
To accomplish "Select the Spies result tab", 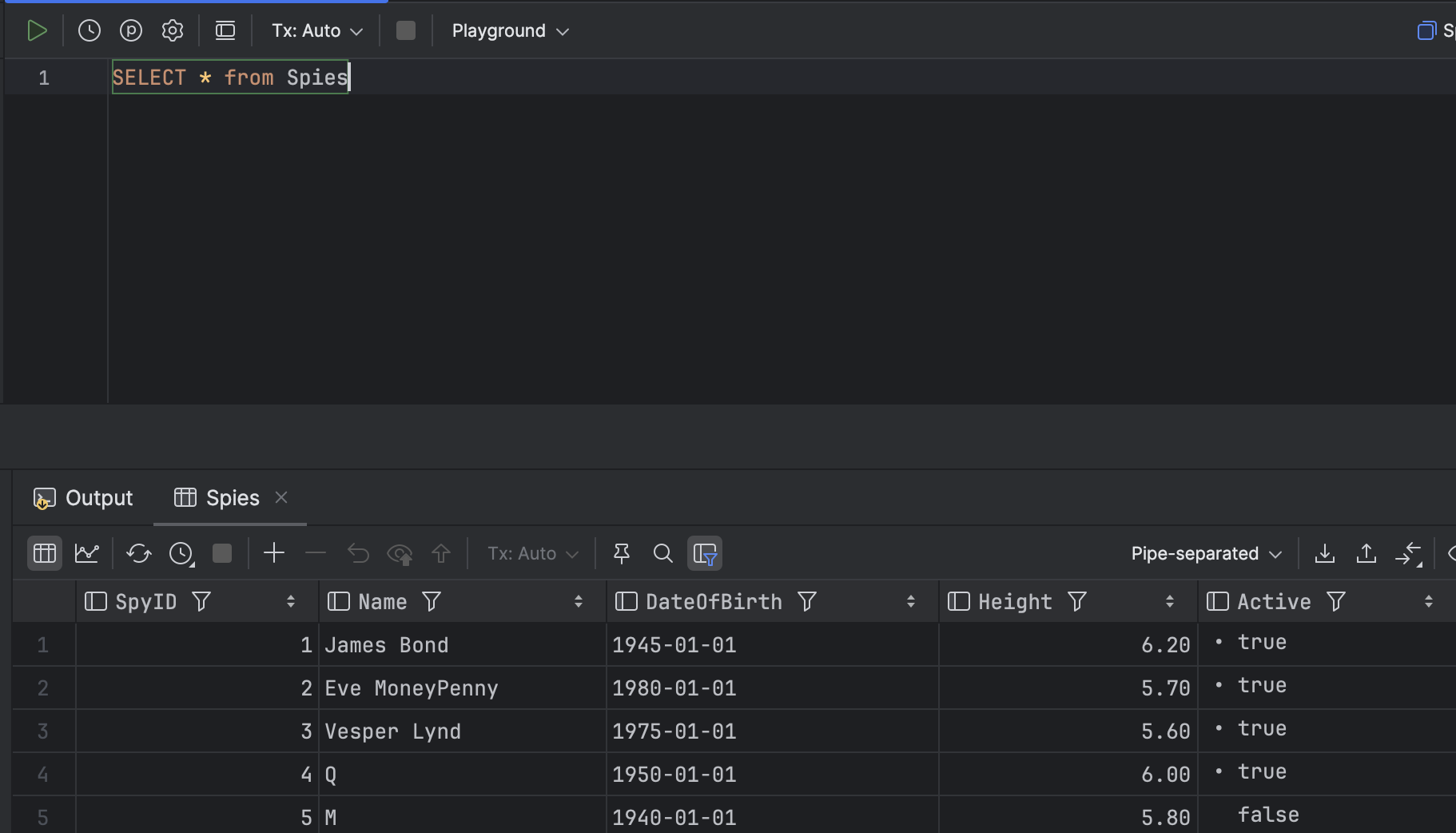I will pos(230,497).
